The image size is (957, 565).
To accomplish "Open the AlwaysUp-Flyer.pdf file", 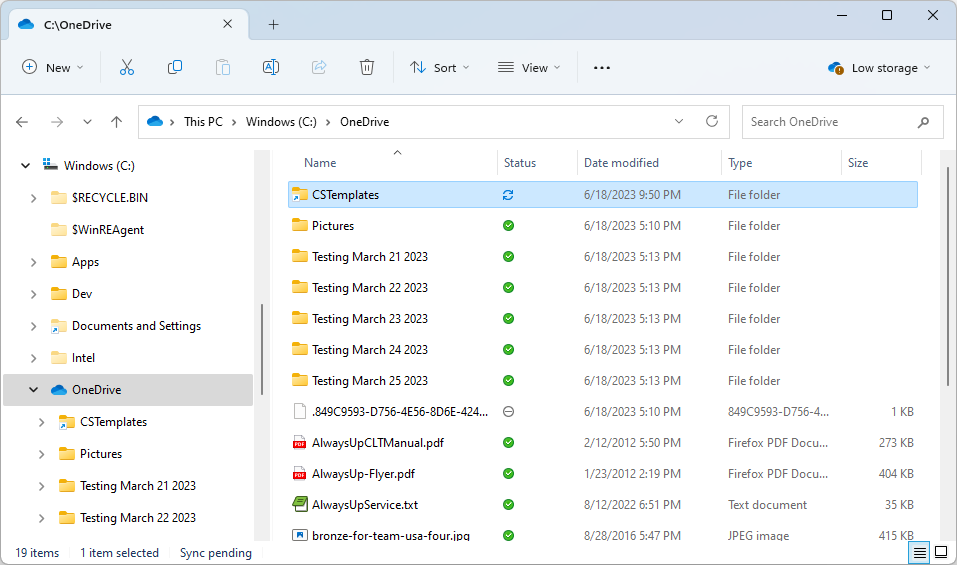I will pos(363,474).
